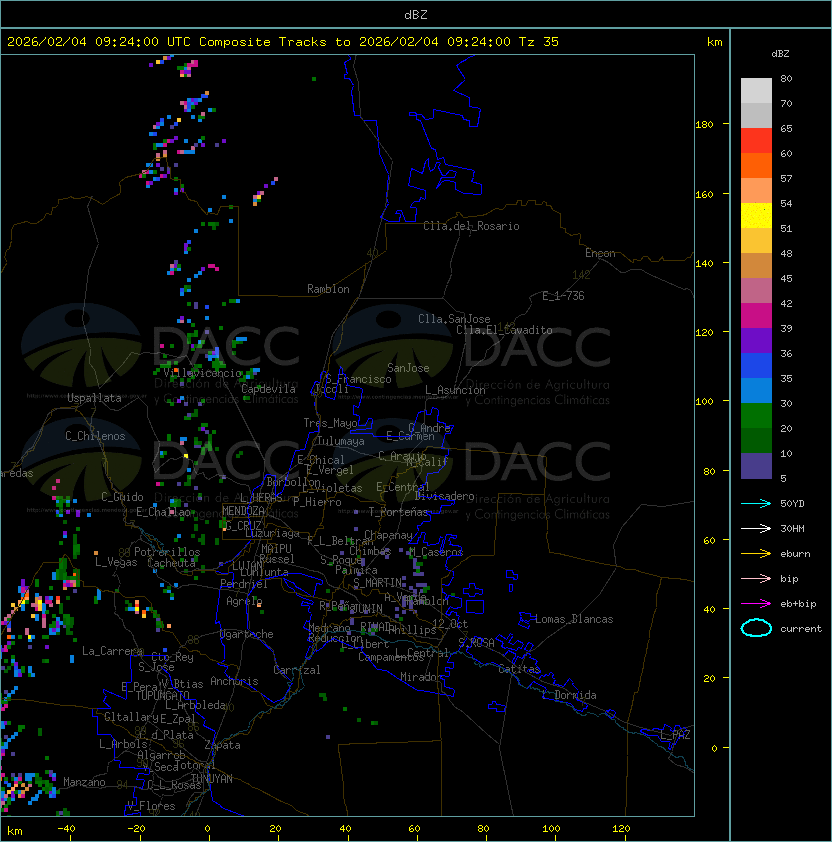The height and width of the screenshot is (842, 832).
Task: Click the Lomas_Blancas label on map
Action: pyautogui.click(x=574, y=619)
